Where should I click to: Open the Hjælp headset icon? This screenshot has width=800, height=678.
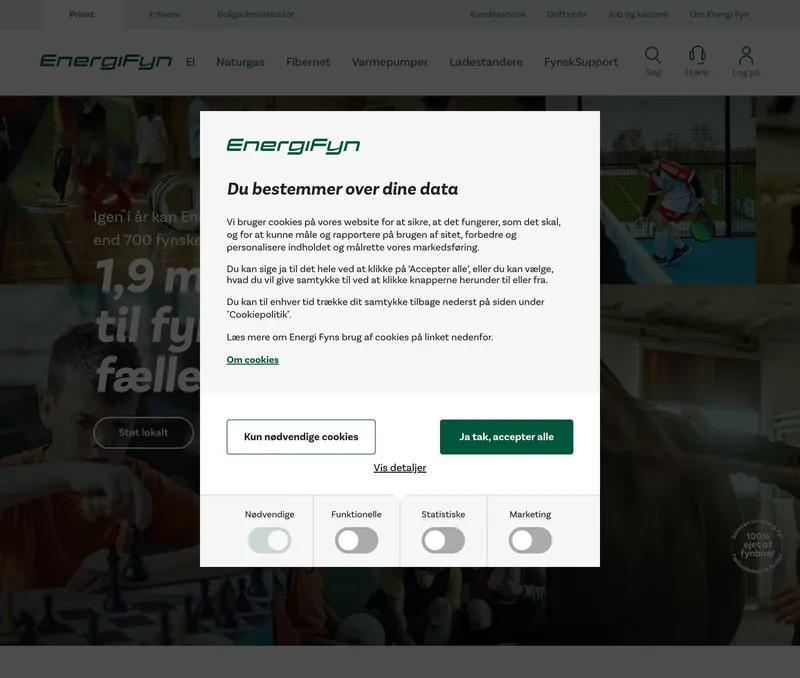point(697,55)
